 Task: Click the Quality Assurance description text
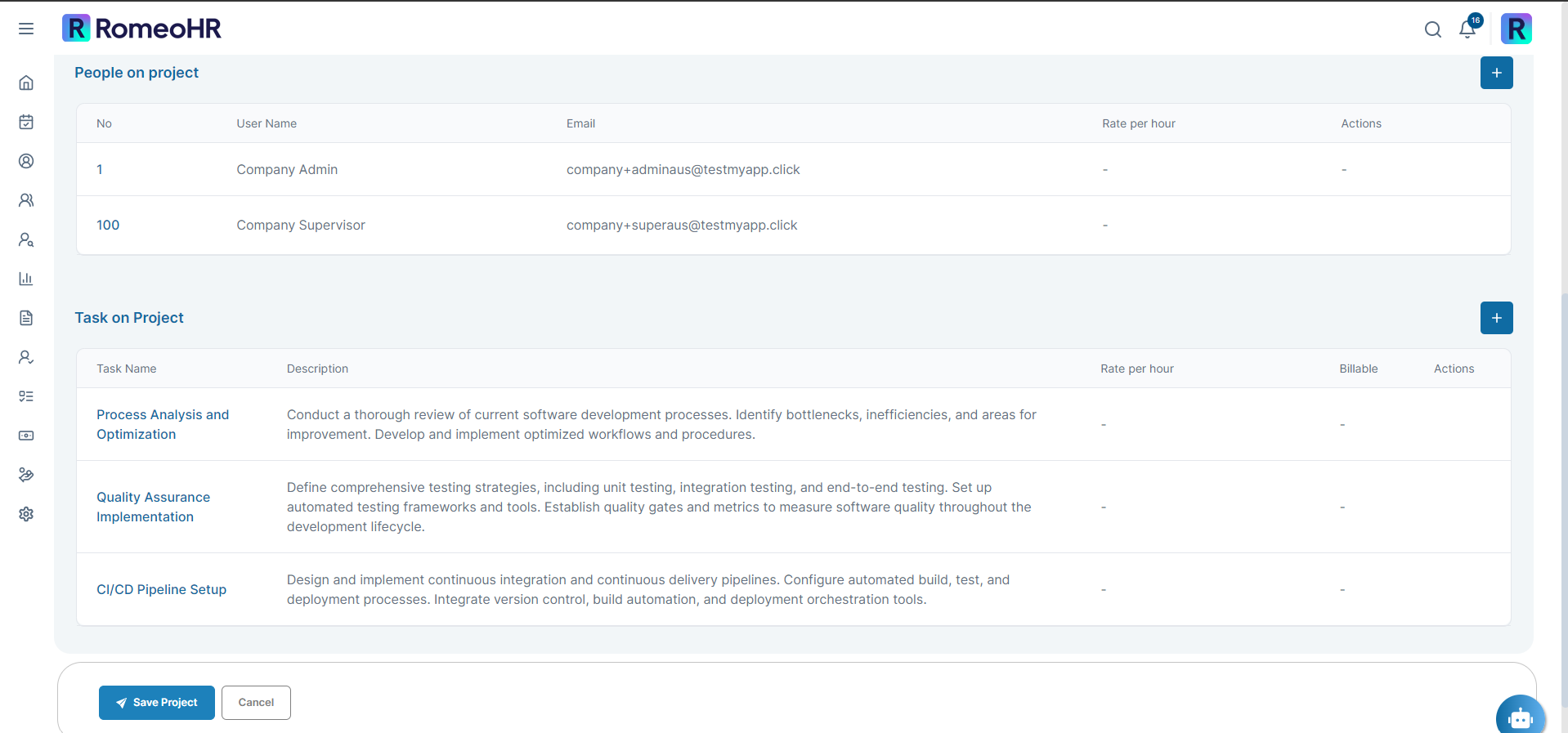click(659, 507)
